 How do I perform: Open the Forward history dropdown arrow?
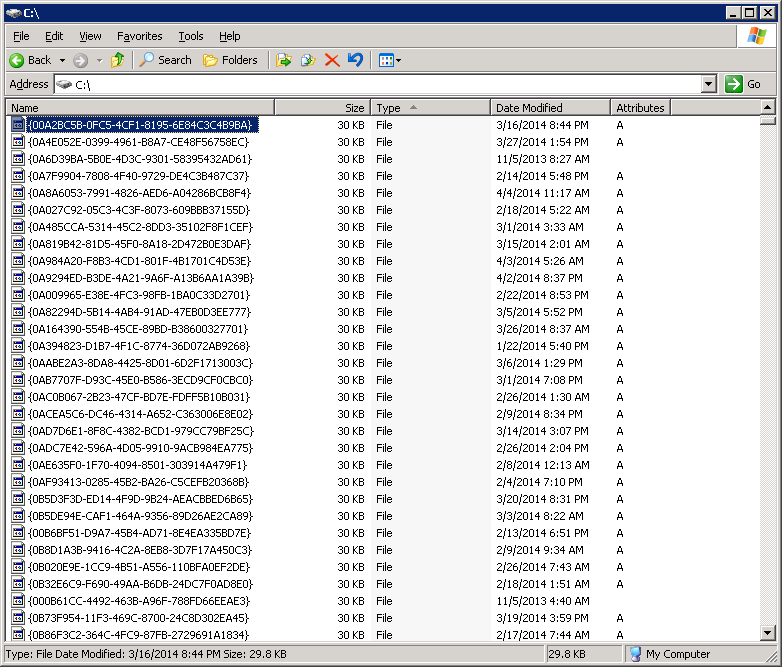[x=99, y=60]
